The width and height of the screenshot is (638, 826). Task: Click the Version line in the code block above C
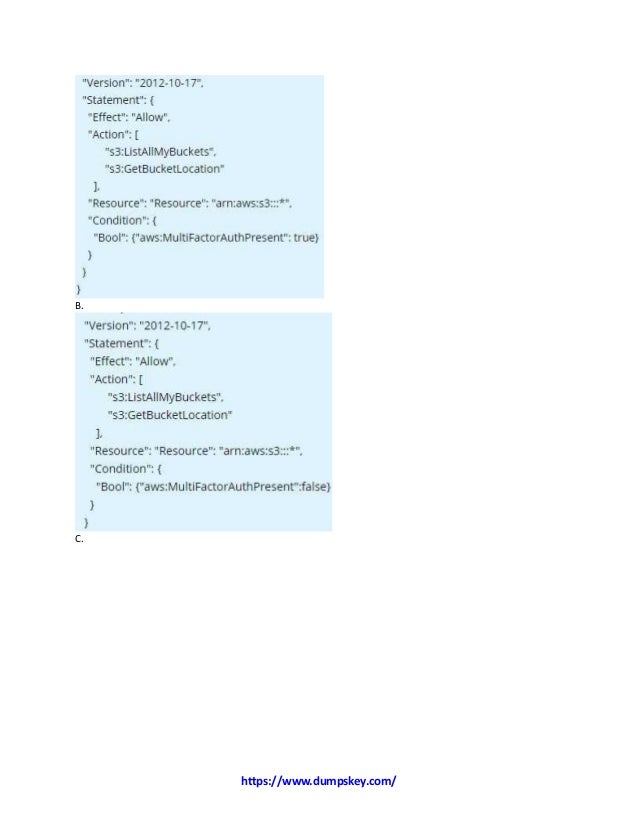point(147,325)
